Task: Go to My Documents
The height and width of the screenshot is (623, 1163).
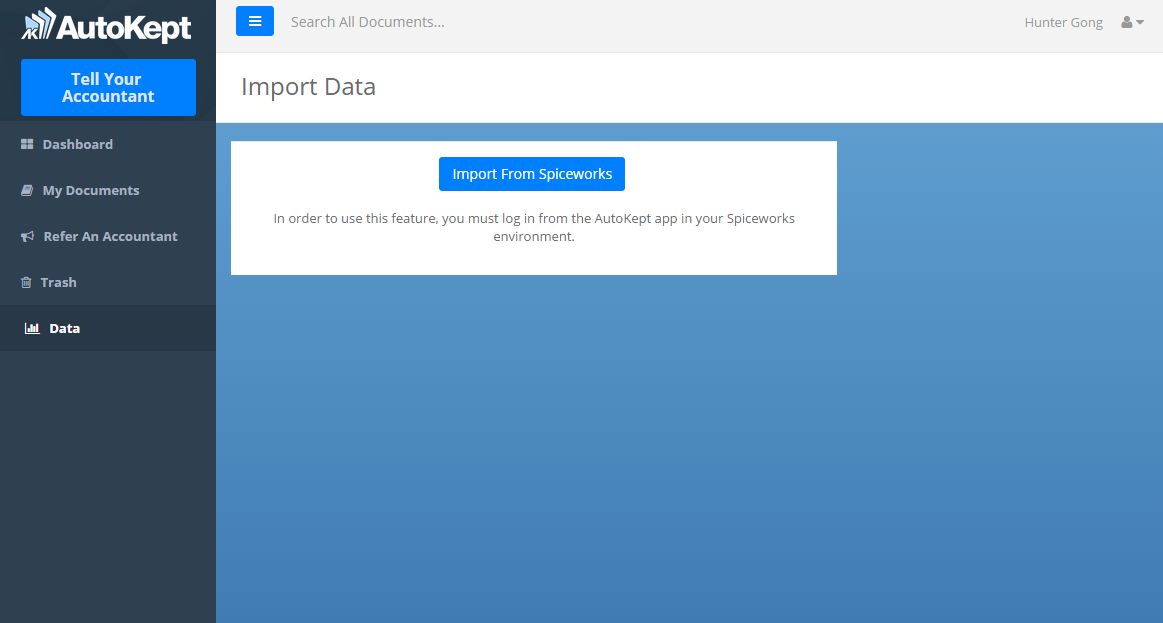Action: coord(108,190)
